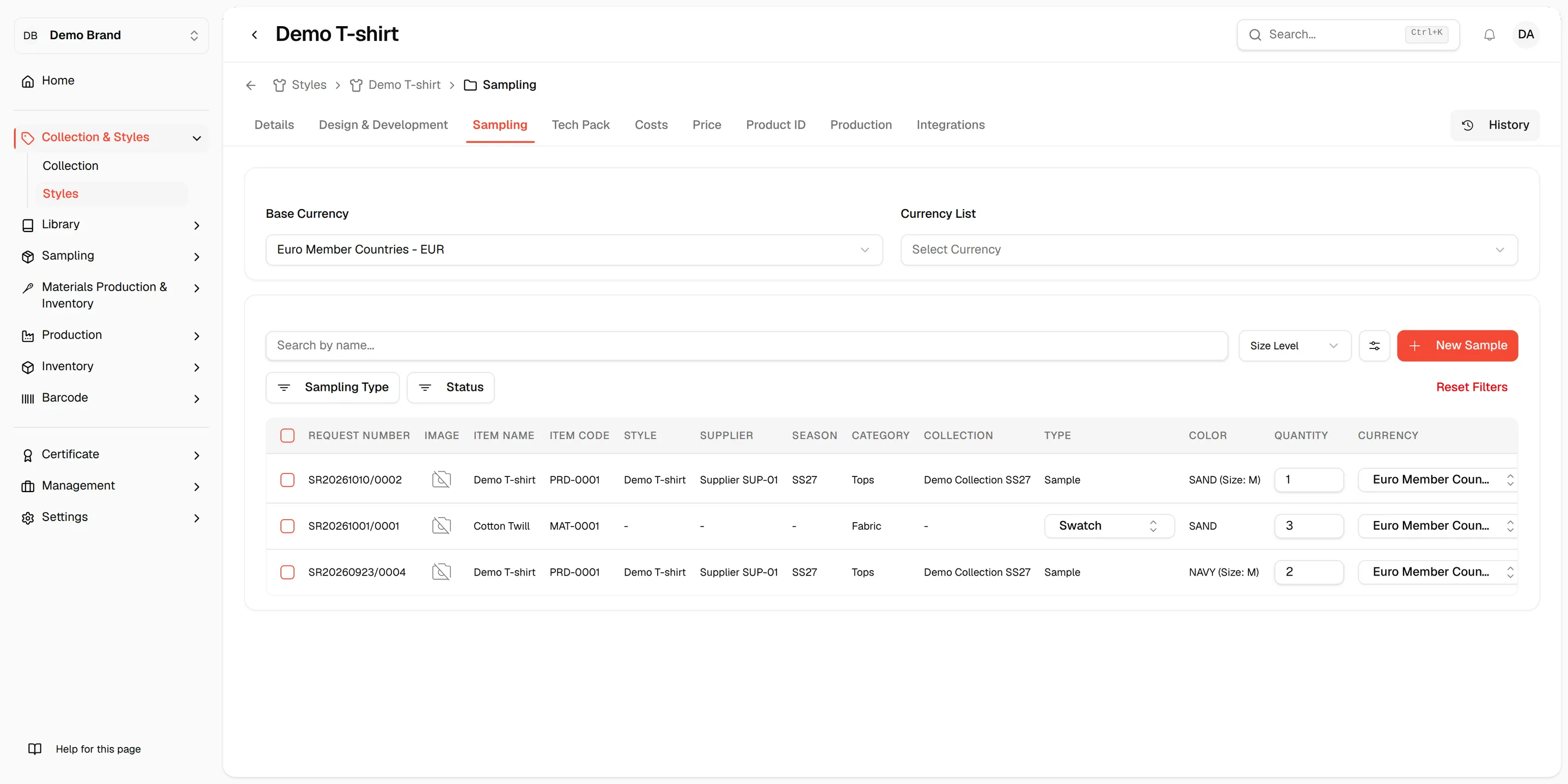1568x784 pixels.
Task: Click the table column settings sliders icon
Action: point(1374,346)
